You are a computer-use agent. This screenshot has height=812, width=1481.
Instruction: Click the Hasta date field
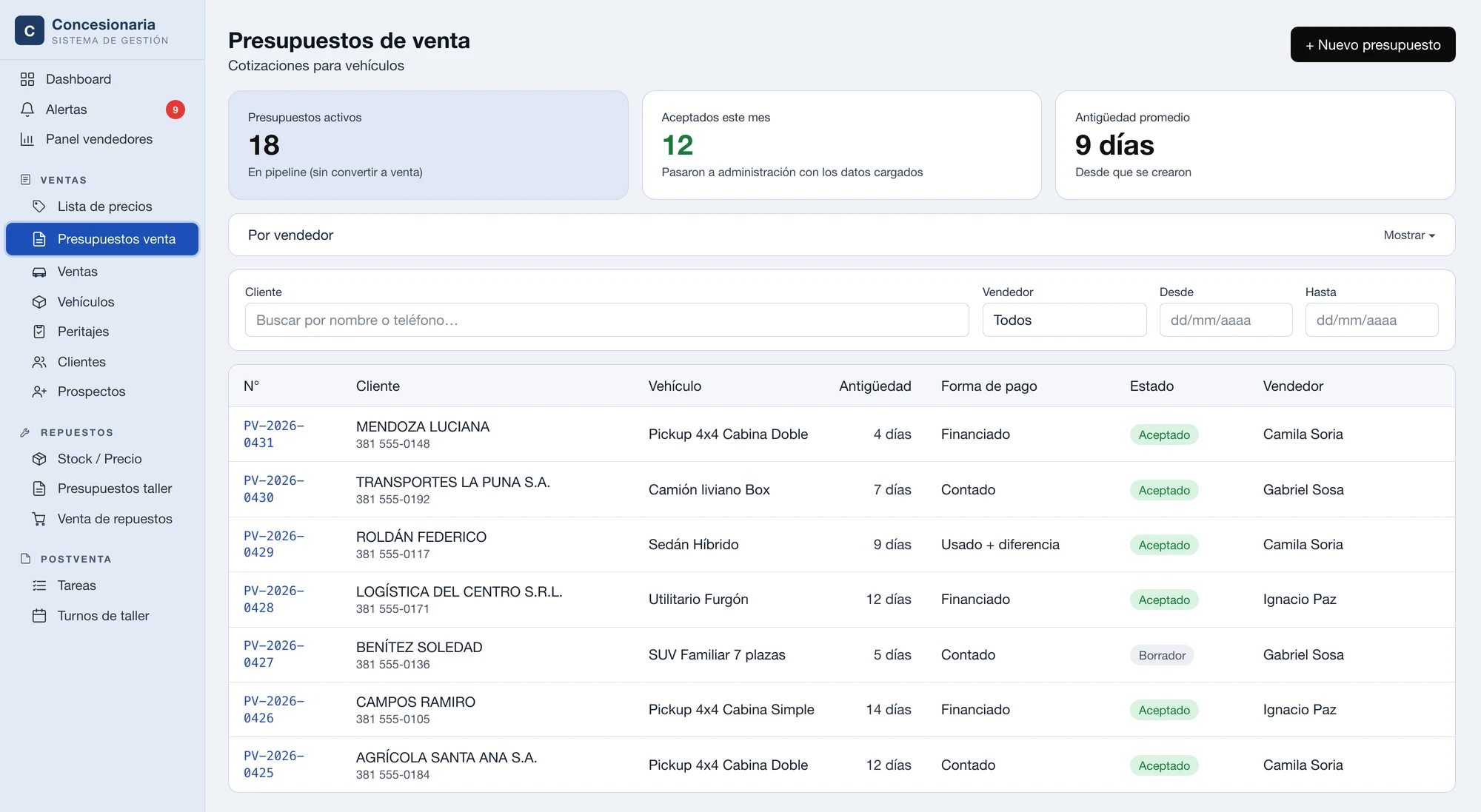pos(1371,320)
